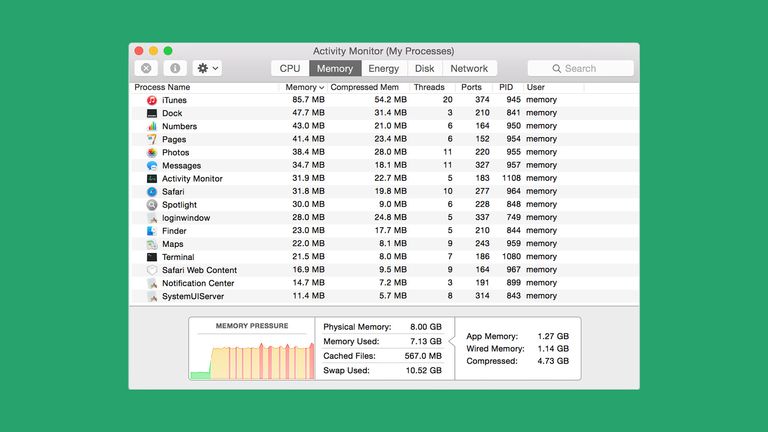
Task: Sort by User column header
Action: pos(553,87)
